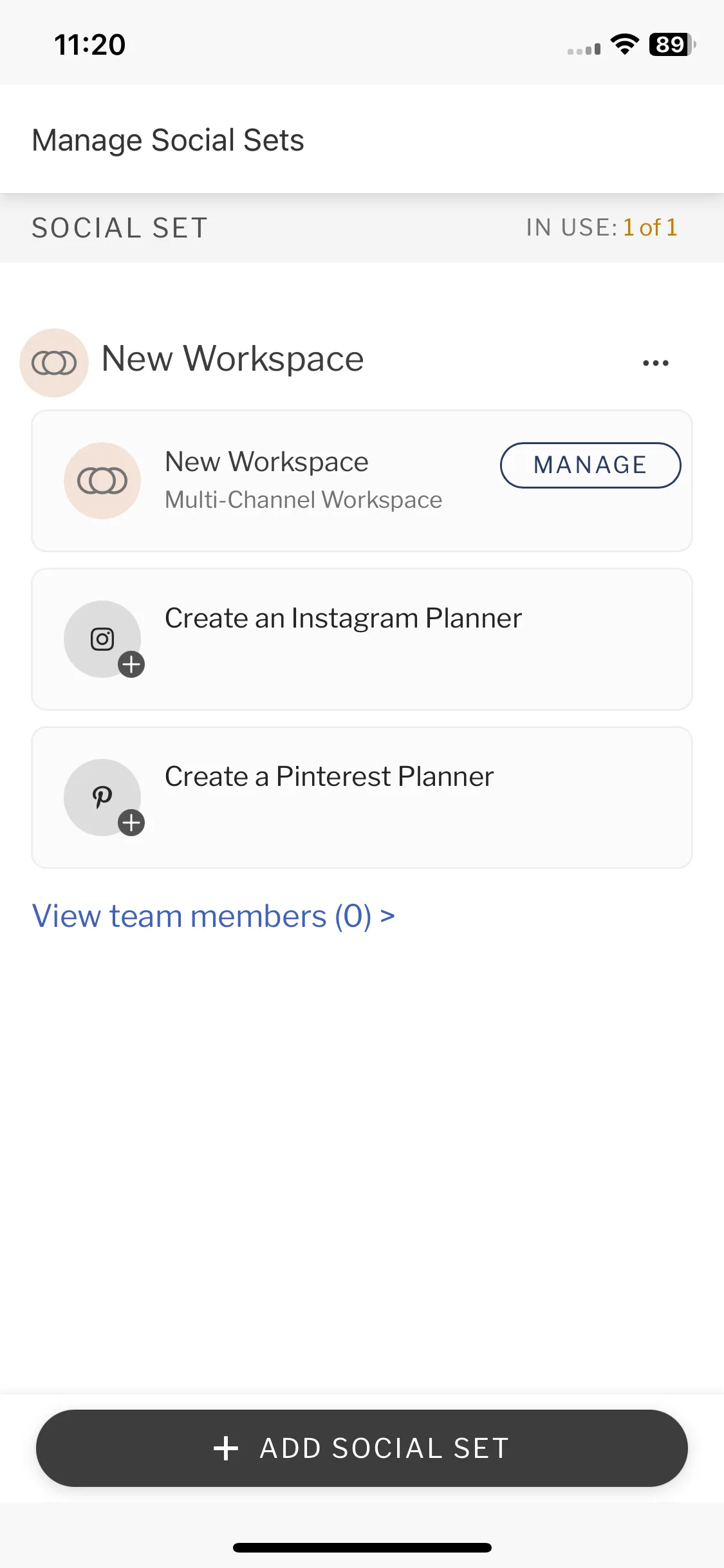Tap the plus icon in Add Social Set
The width and height of the screenshot is (724, 1568).
(x=226, y=1448)
